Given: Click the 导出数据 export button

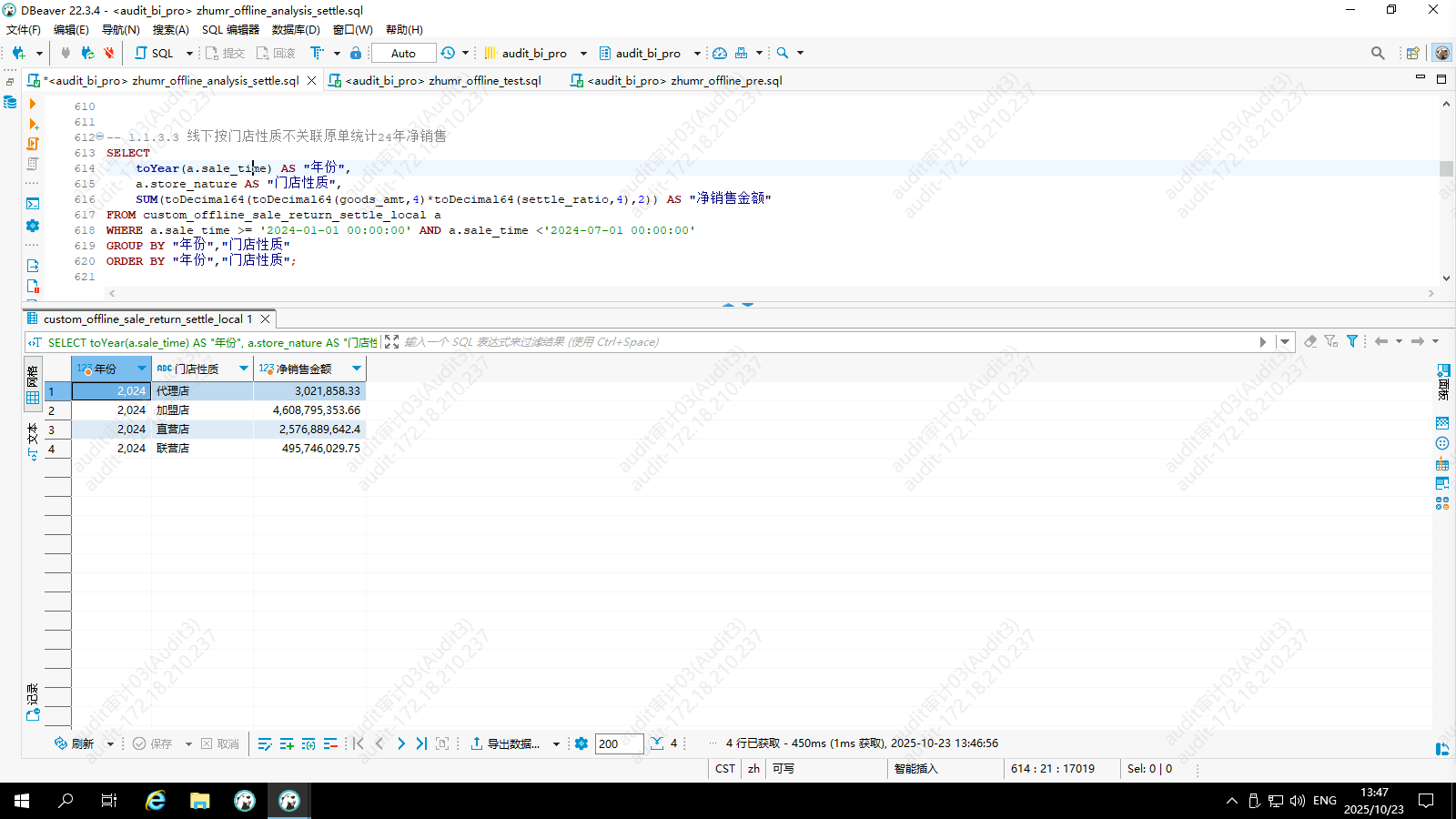Looking at the screenshot, I should pyautogui.click(x=505, y=743).
